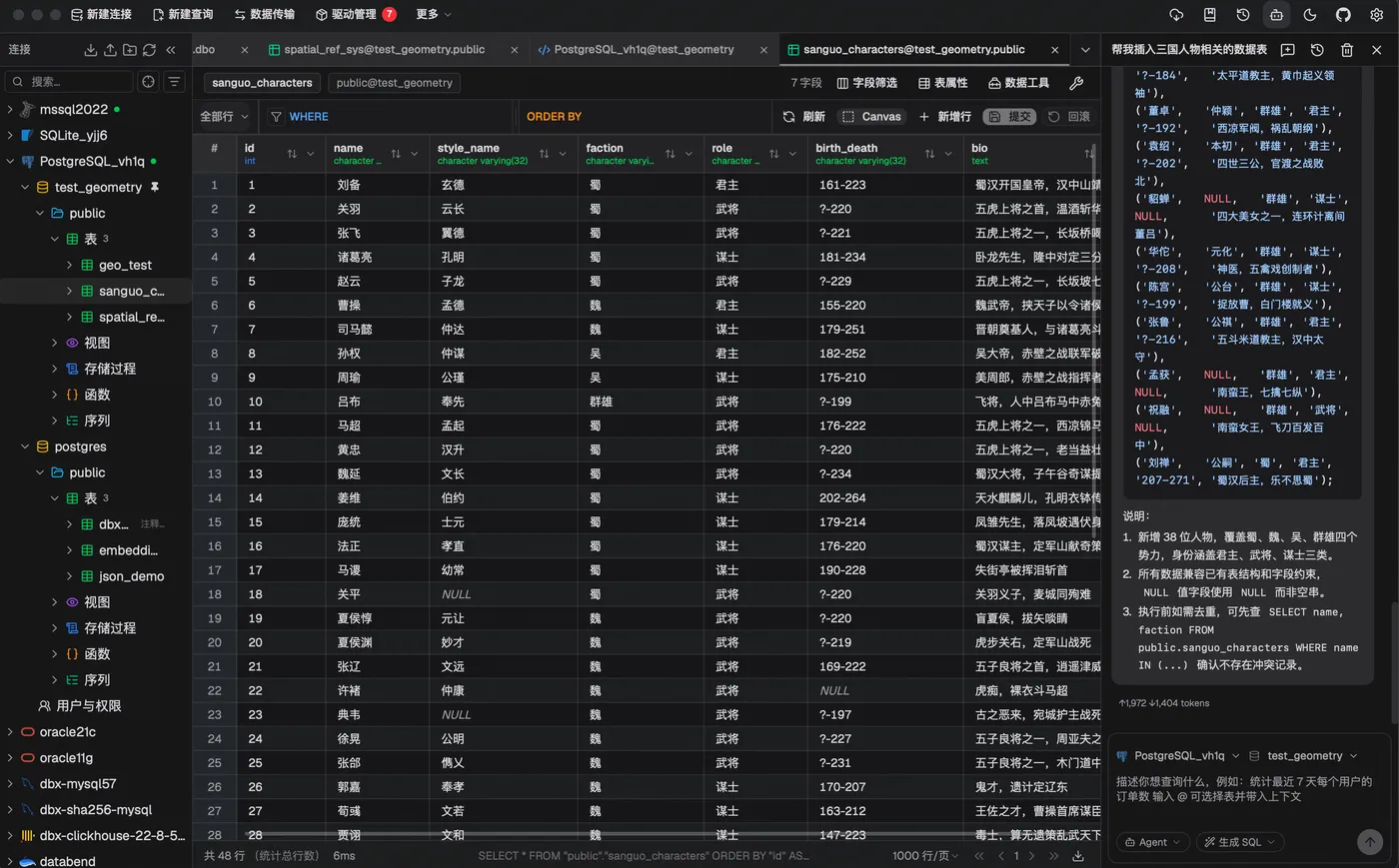This screenshot has width=1399, height=868.
Task: Open the 全部行 rows dropdown
Action: (x=224, y=117)
